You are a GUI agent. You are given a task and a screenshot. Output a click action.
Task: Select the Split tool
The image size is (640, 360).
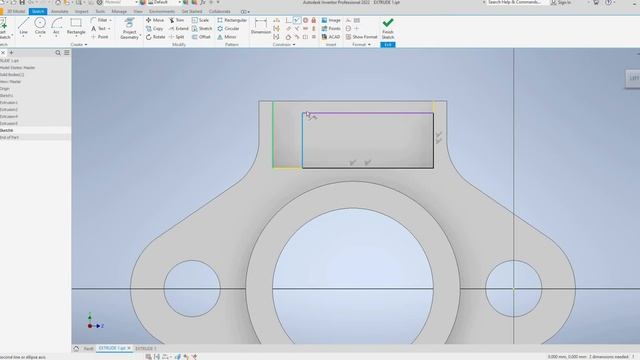176,37
